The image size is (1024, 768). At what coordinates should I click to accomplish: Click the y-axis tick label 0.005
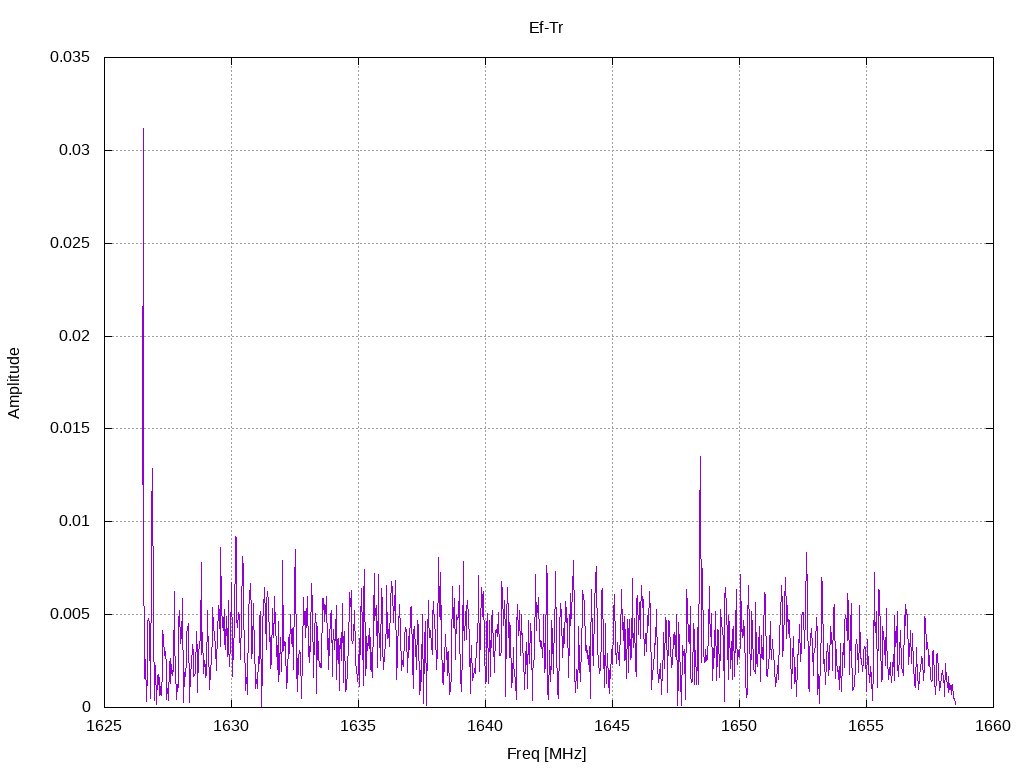click(70, 615)
